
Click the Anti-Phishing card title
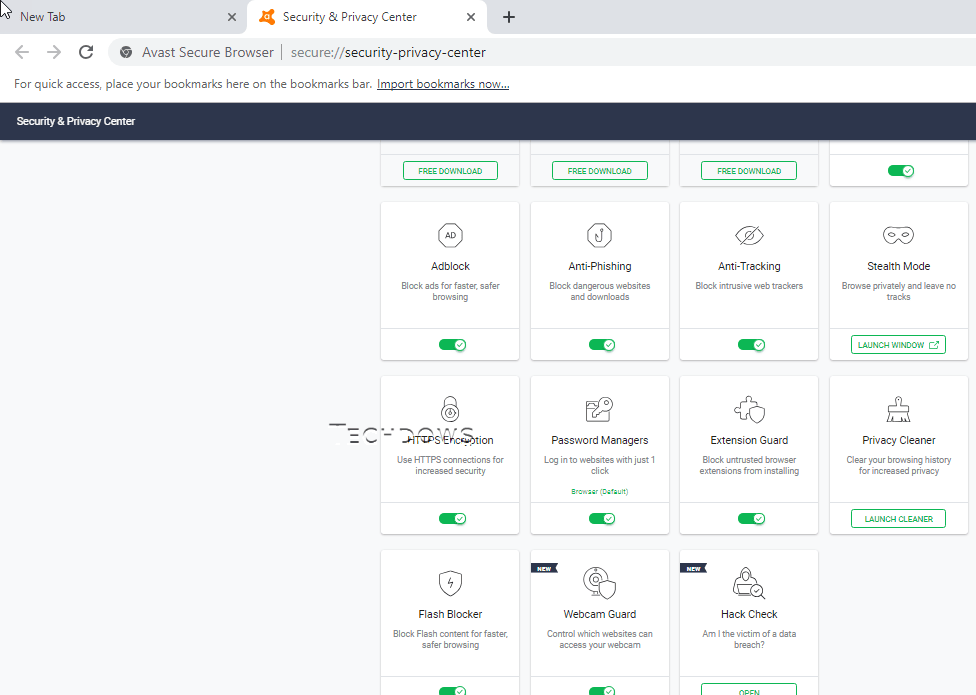599,266
